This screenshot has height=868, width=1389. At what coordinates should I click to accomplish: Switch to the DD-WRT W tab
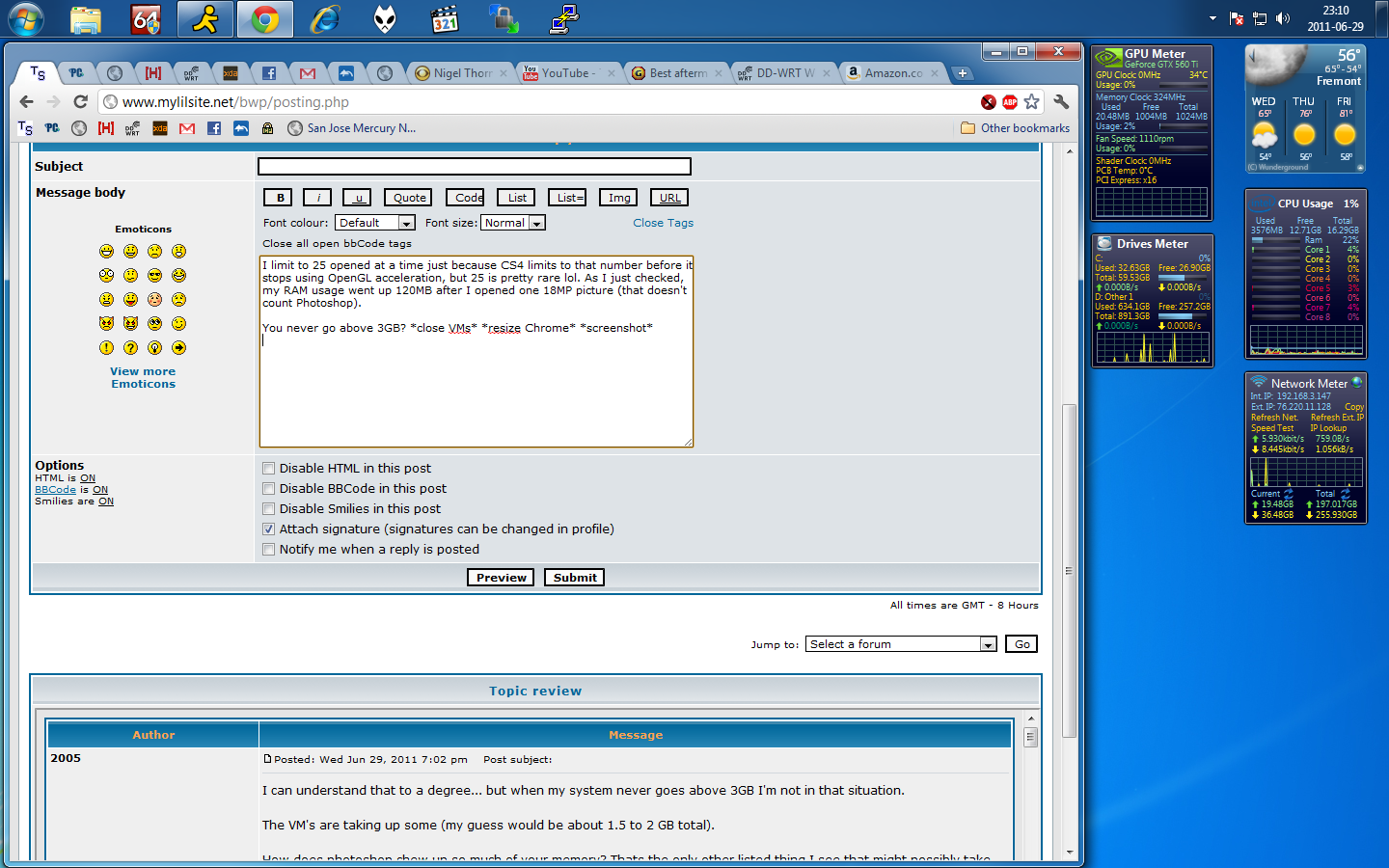tap(783, 73)
